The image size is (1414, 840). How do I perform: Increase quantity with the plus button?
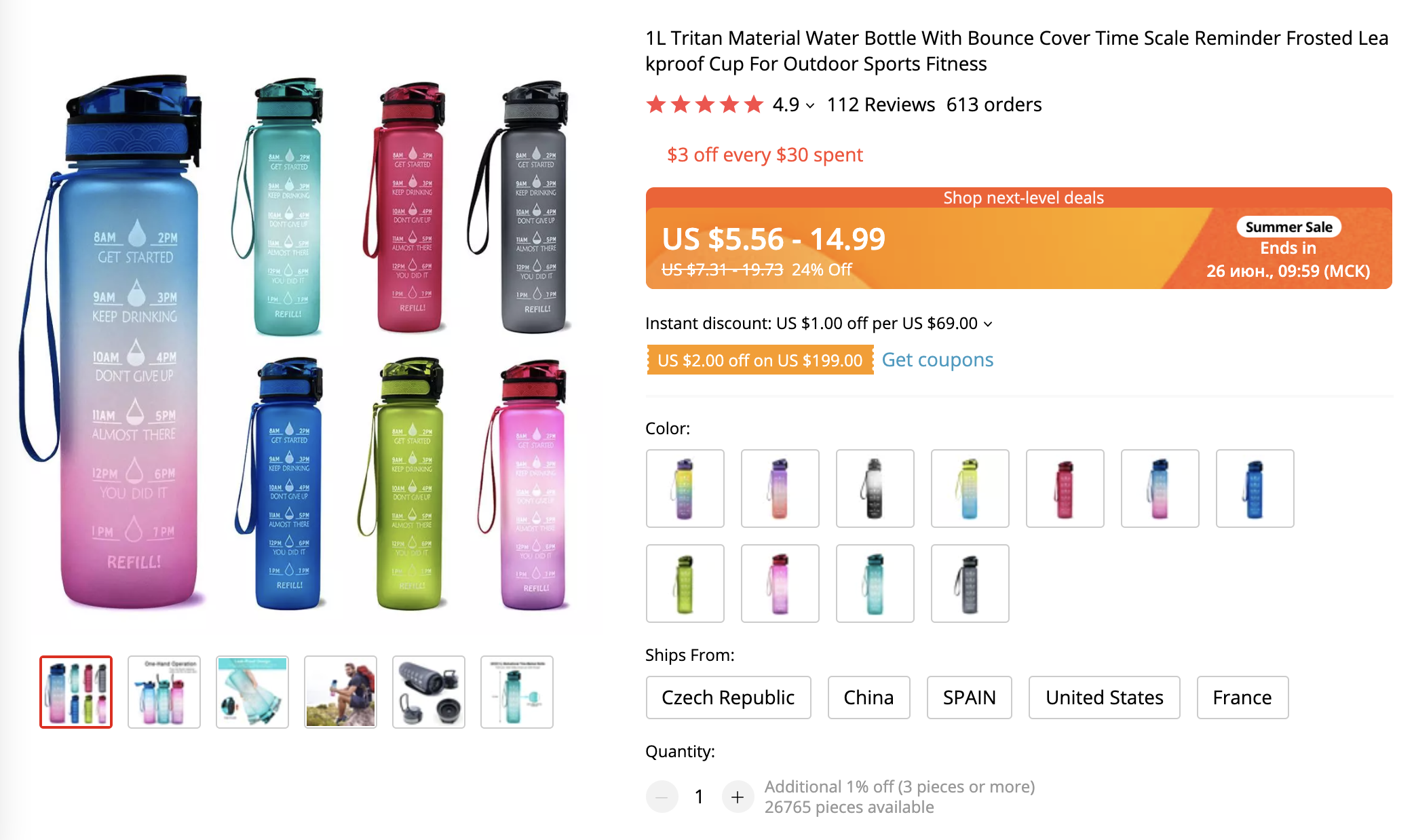(738, 797)
